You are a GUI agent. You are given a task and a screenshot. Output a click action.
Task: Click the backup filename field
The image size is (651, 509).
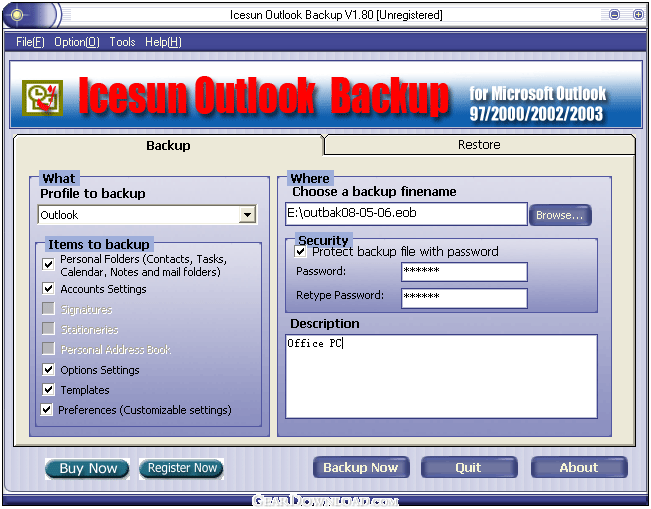point(406,214)
